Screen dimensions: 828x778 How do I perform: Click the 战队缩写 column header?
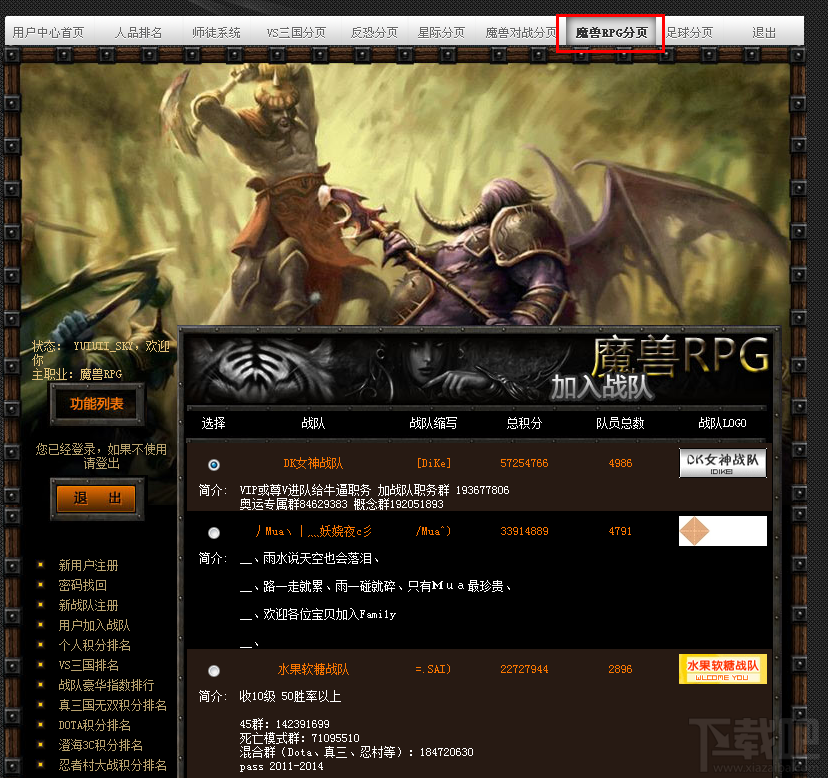(x=434, y=423)
